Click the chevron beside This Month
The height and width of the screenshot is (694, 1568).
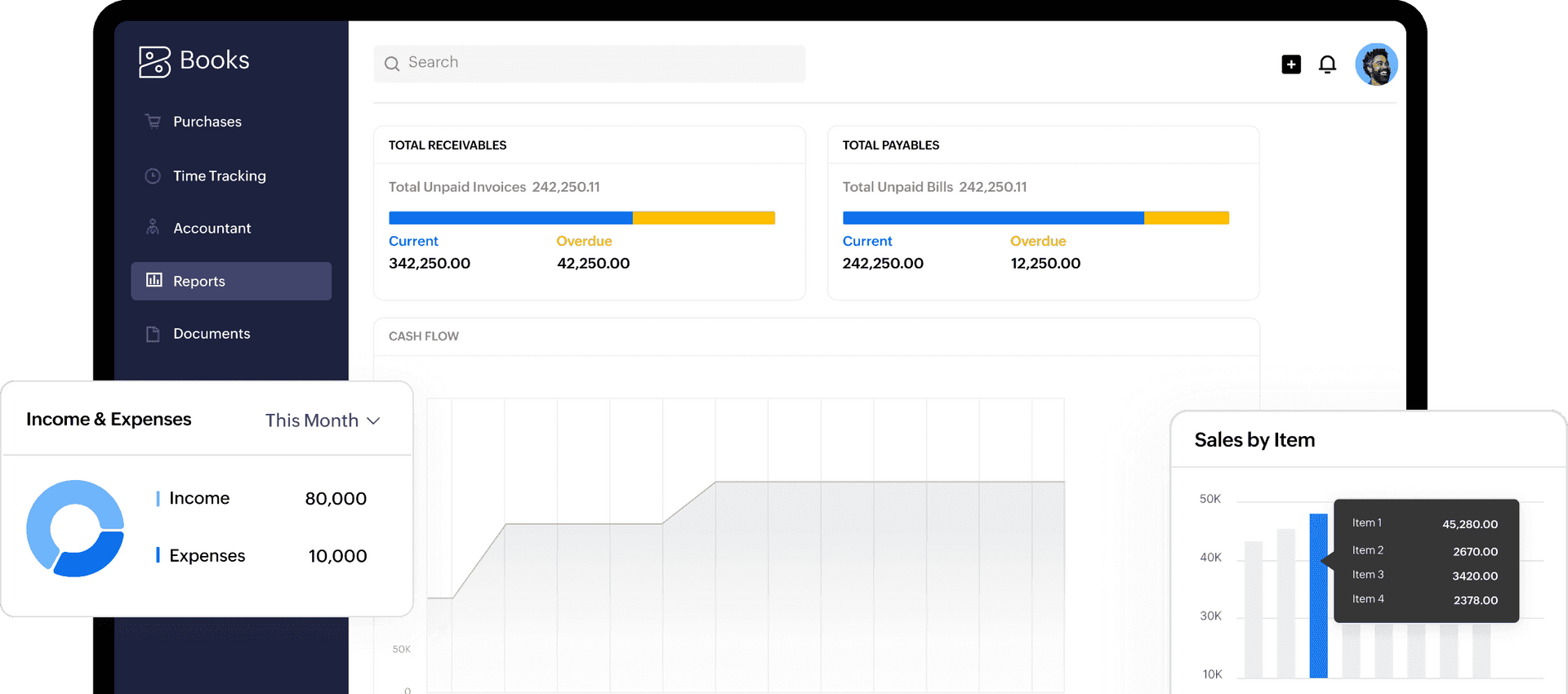373,421
